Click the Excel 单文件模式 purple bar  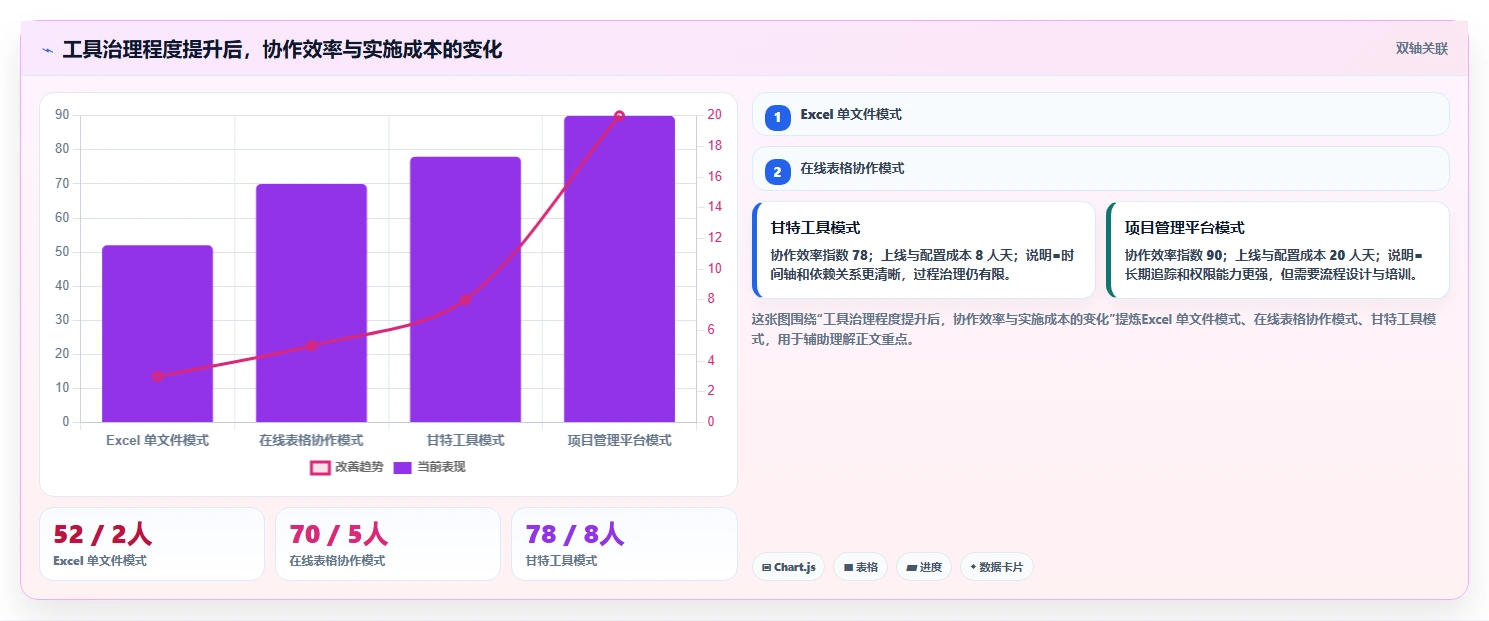157,334
